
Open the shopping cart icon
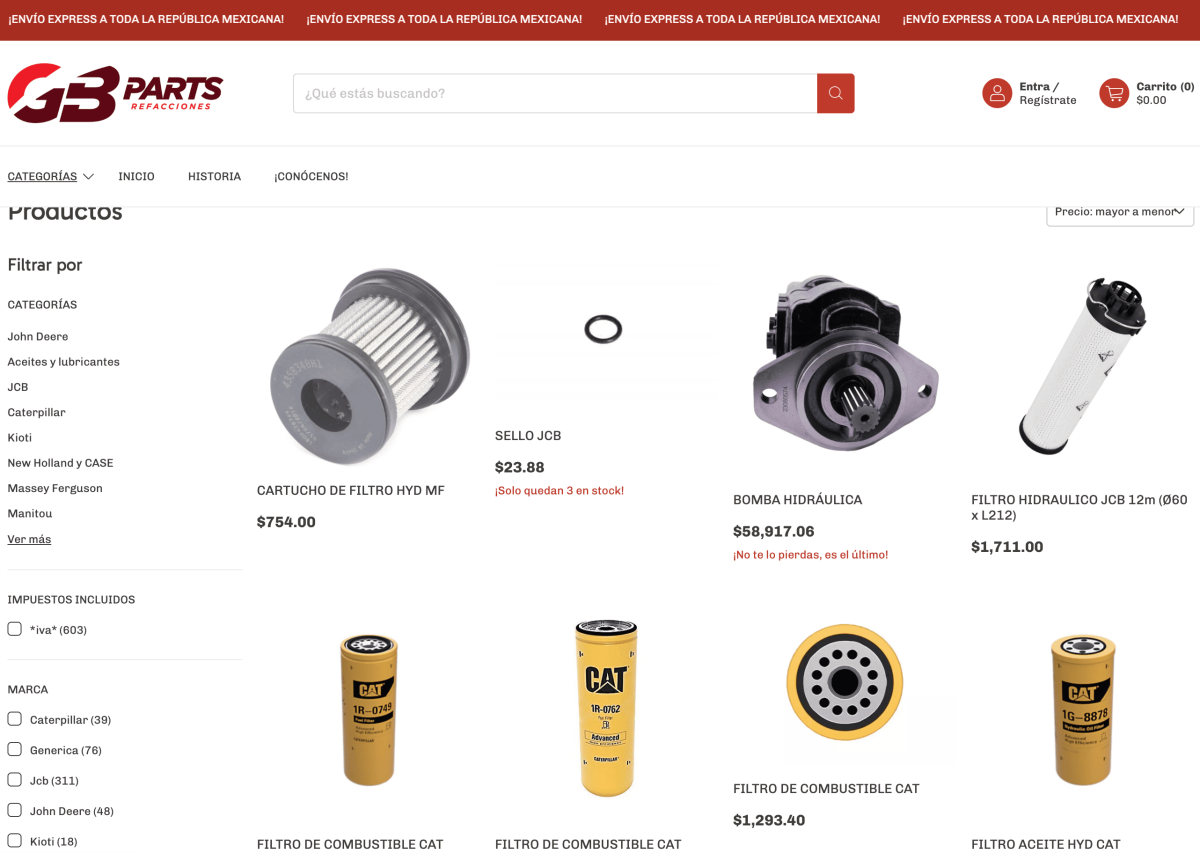pos(1114,93)
